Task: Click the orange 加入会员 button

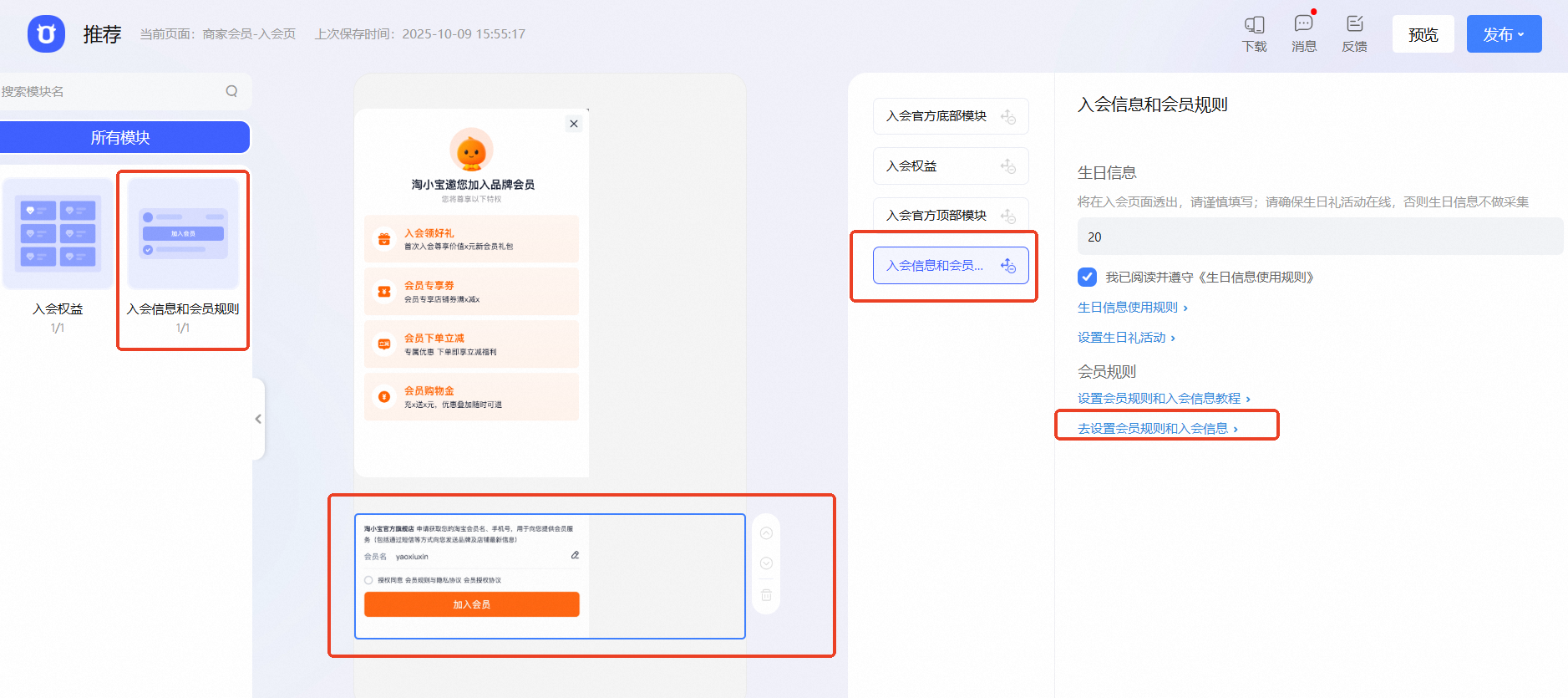Action: click(x=471, y=604)
